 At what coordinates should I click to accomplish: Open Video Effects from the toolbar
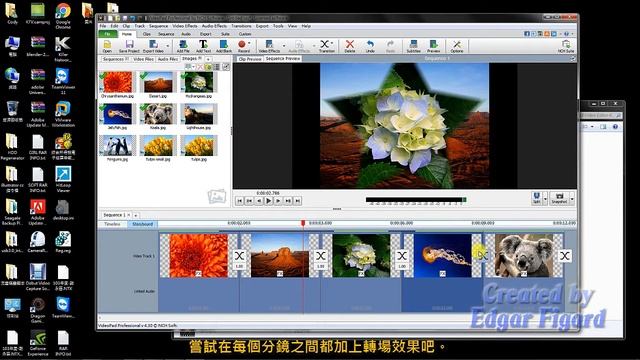pos(269,46)
